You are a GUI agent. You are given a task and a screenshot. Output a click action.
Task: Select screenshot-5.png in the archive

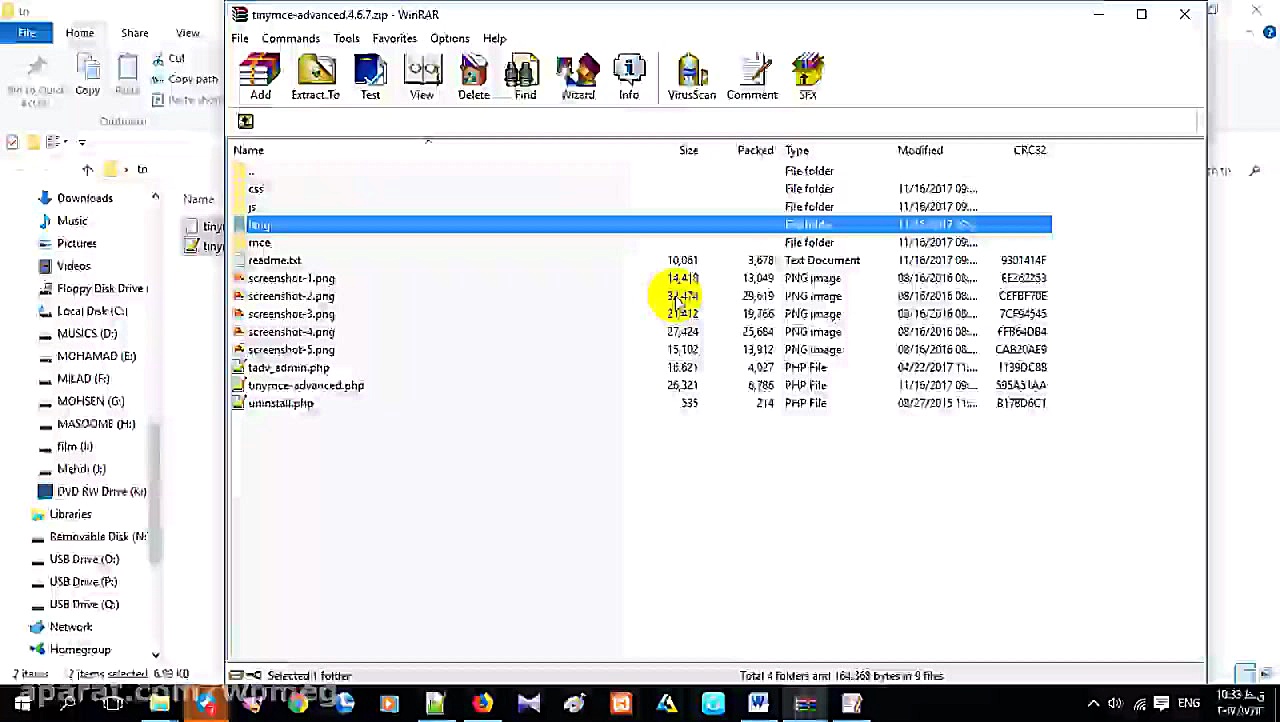642,350
